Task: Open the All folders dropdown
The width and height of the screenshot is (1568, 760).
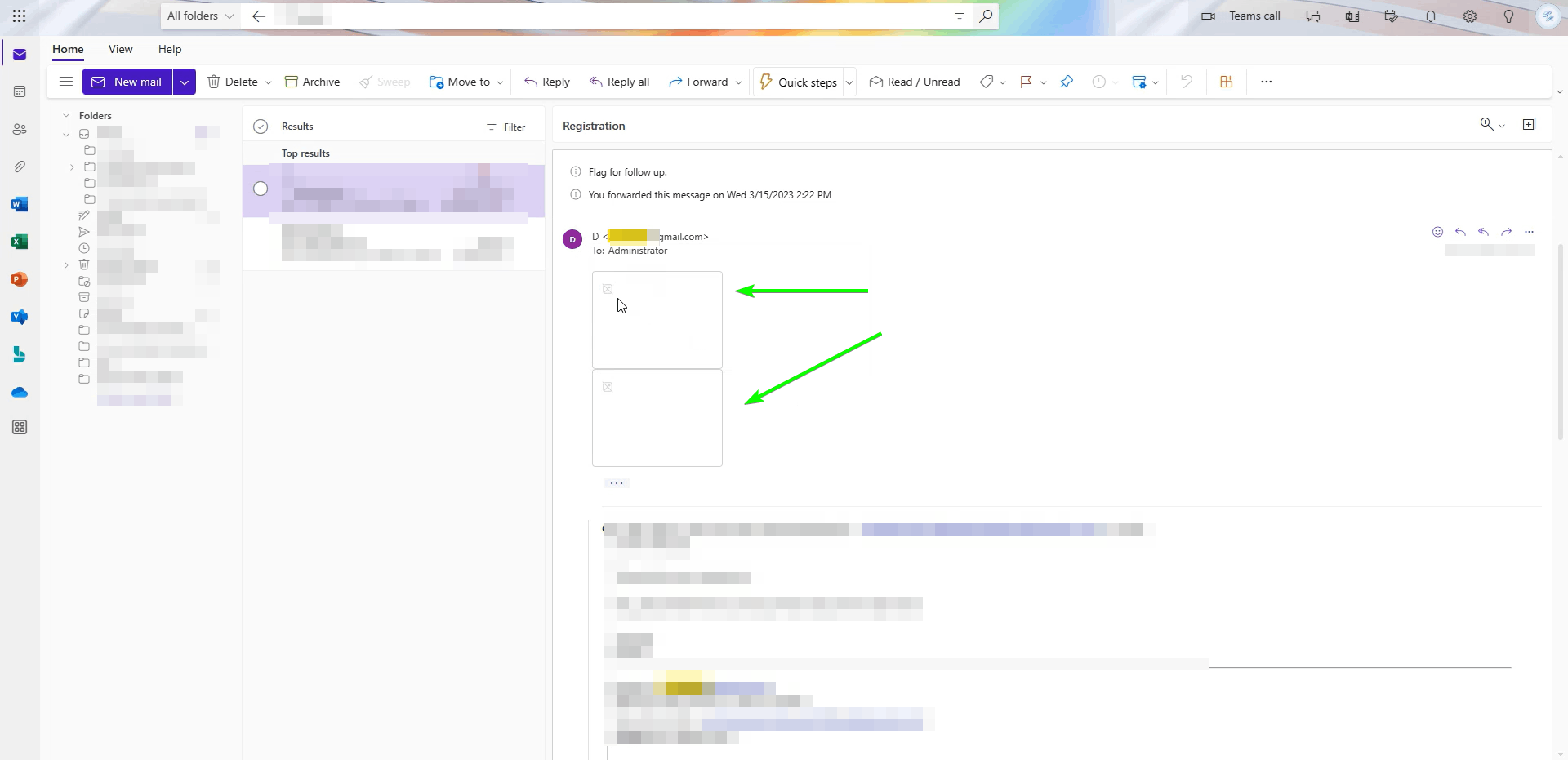Action: click(x=198, y=16)
